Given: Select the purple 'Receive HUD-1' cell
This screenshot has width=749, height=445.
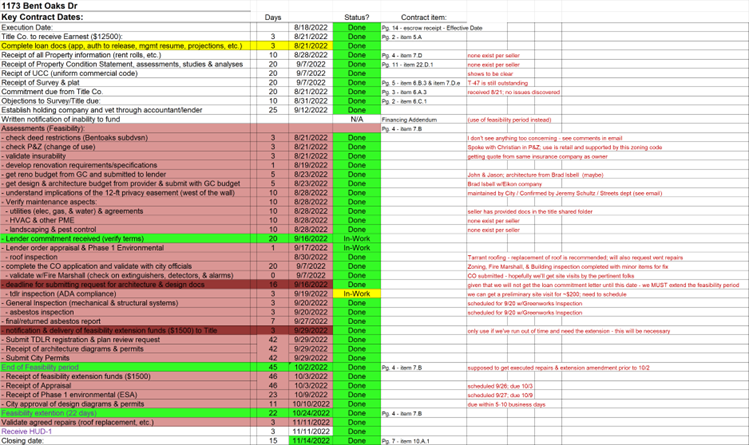Looking at the screenshot, I should (x=125, y=431).
